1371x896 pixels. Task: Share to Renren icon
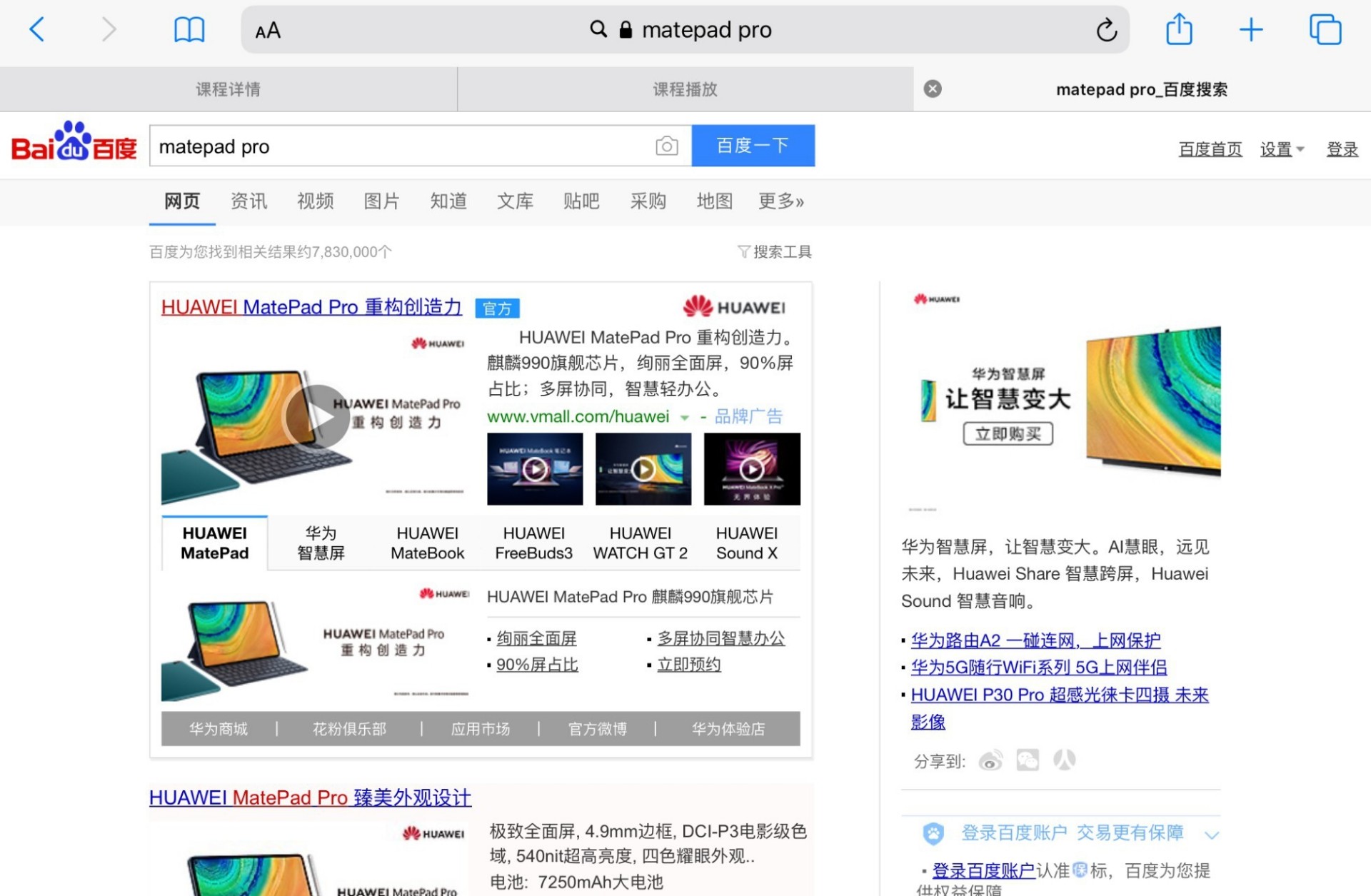click(x=1064, y=760)
